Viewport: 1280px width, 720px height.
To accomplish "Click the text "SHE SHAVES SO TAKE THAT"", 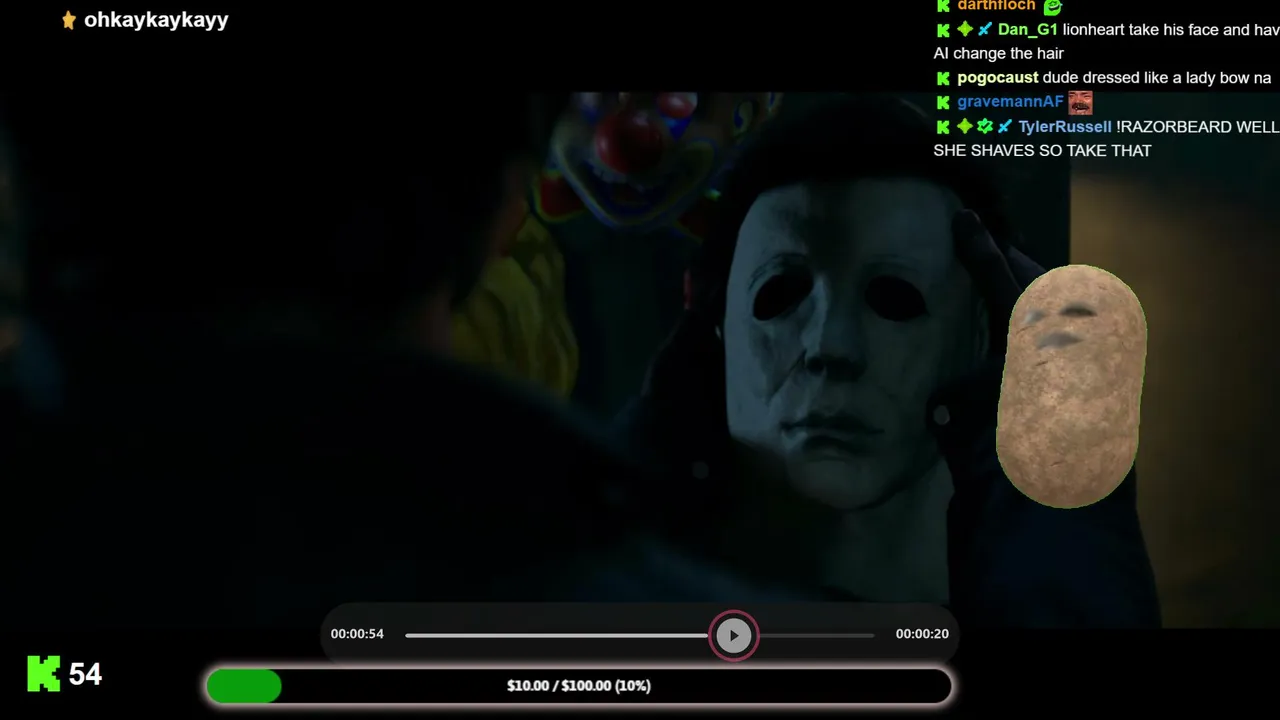I will tap(1042, 151).
